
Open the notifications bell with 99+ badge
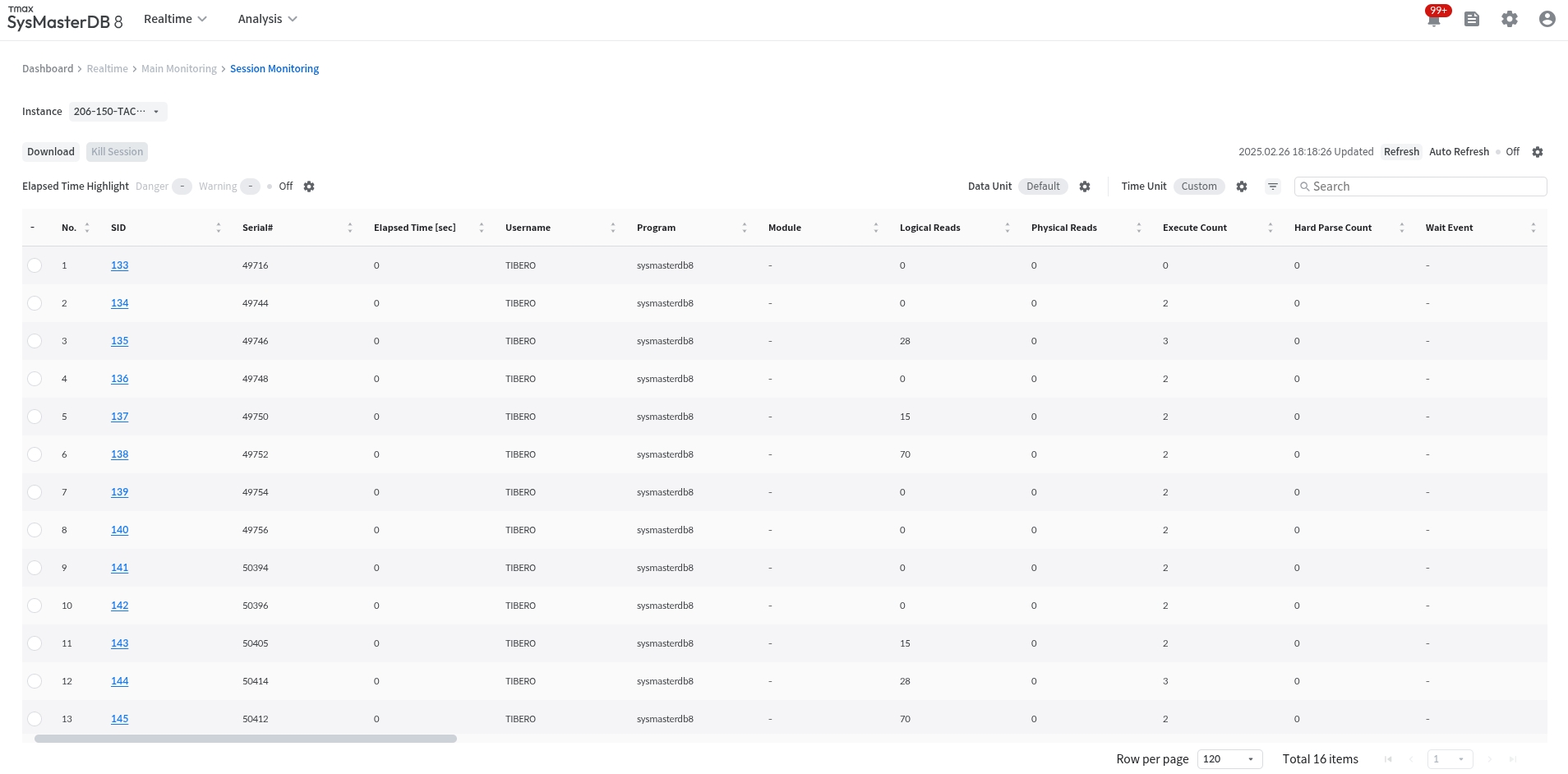point(1434,19)
